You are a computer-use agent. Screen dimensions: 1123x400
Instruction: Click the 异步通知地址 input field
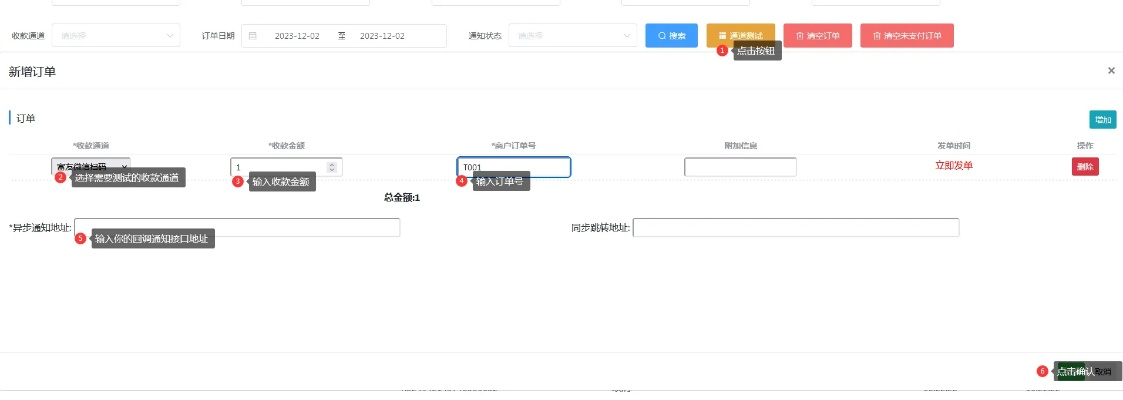[237, 228]
